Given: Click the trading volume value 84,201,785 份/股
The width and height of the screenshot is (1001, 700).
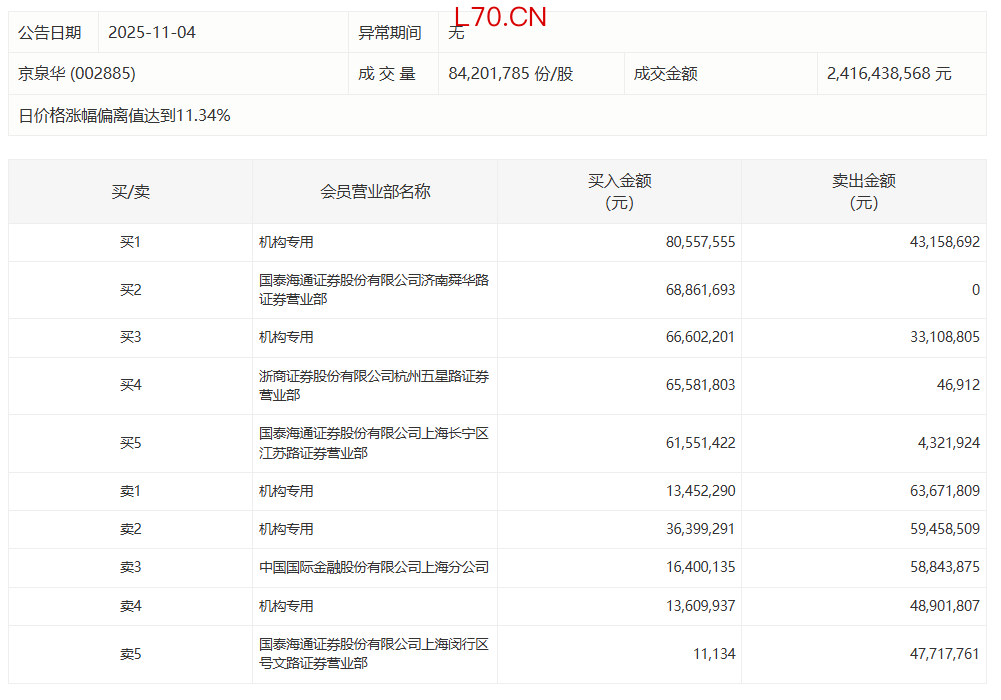Looking at the screenshot, I should point(511,74).
